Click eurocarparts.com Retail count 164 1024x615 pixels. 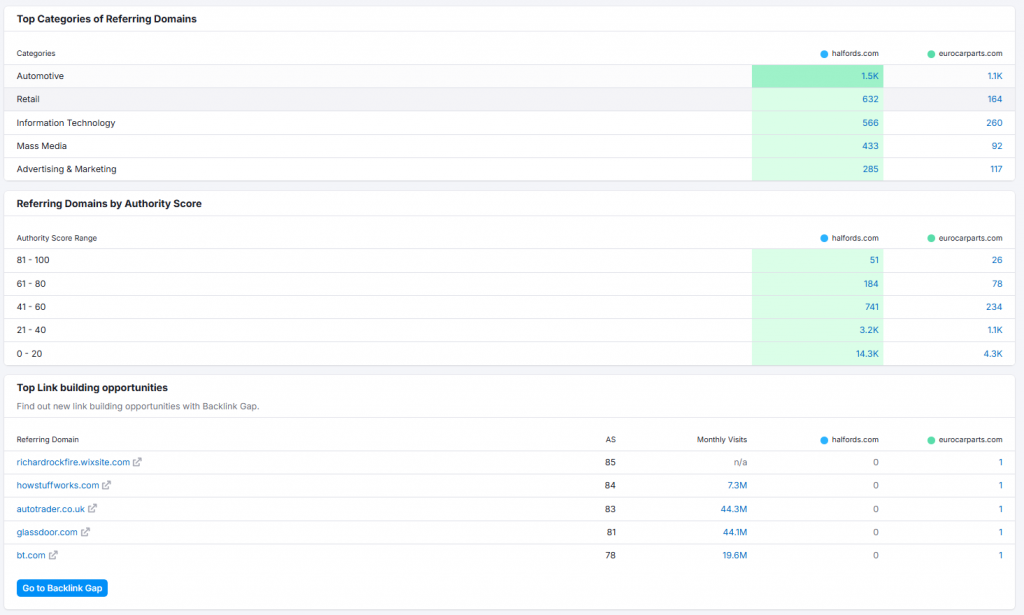click(994, 99)
